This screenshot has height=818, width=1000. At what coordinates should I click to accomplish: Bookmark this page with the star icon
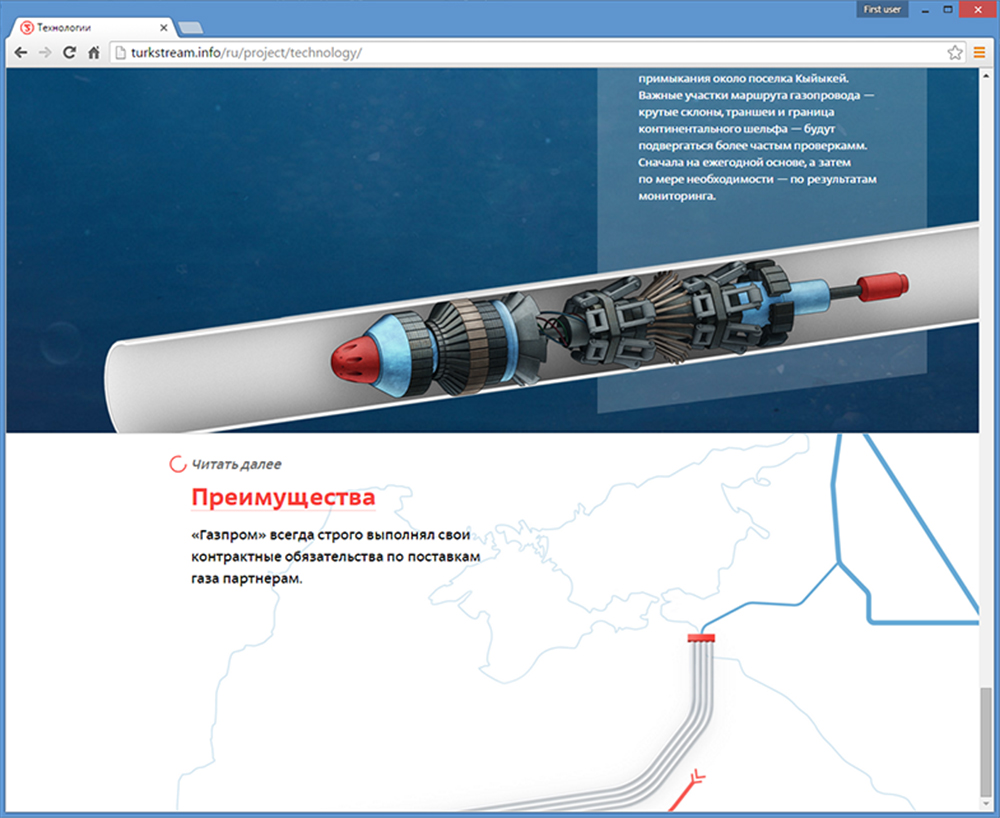[955, 52]
